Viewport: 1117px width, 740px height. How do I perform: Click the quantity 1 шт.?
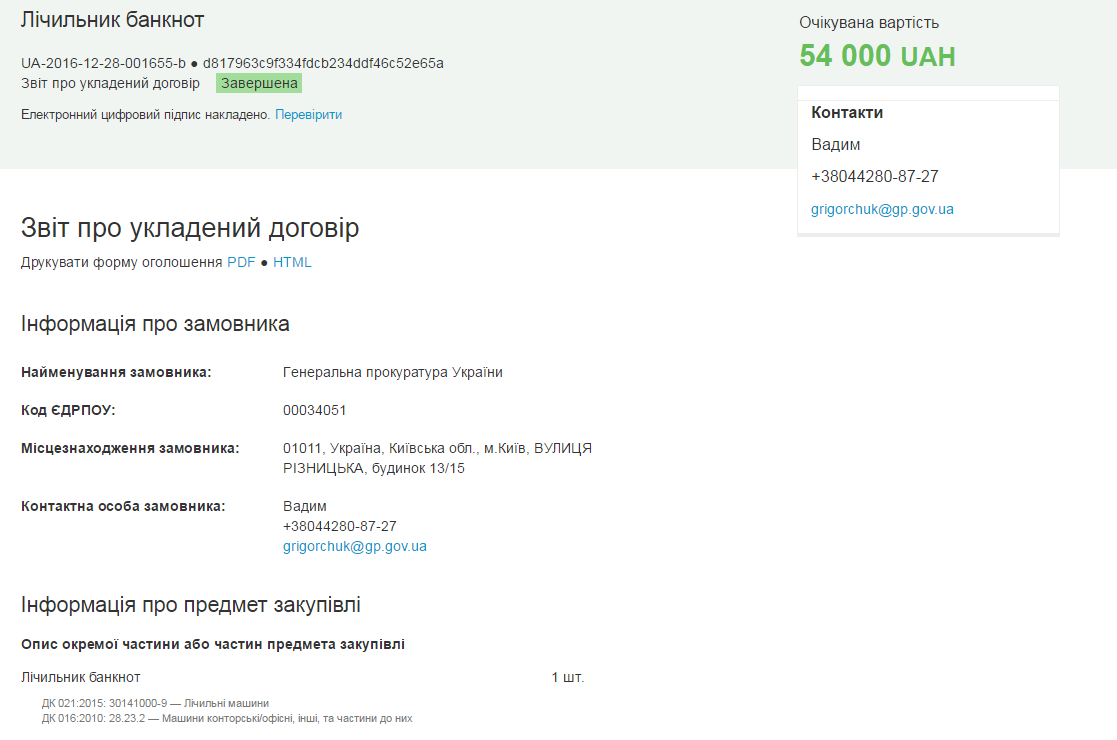coord(568,677)
